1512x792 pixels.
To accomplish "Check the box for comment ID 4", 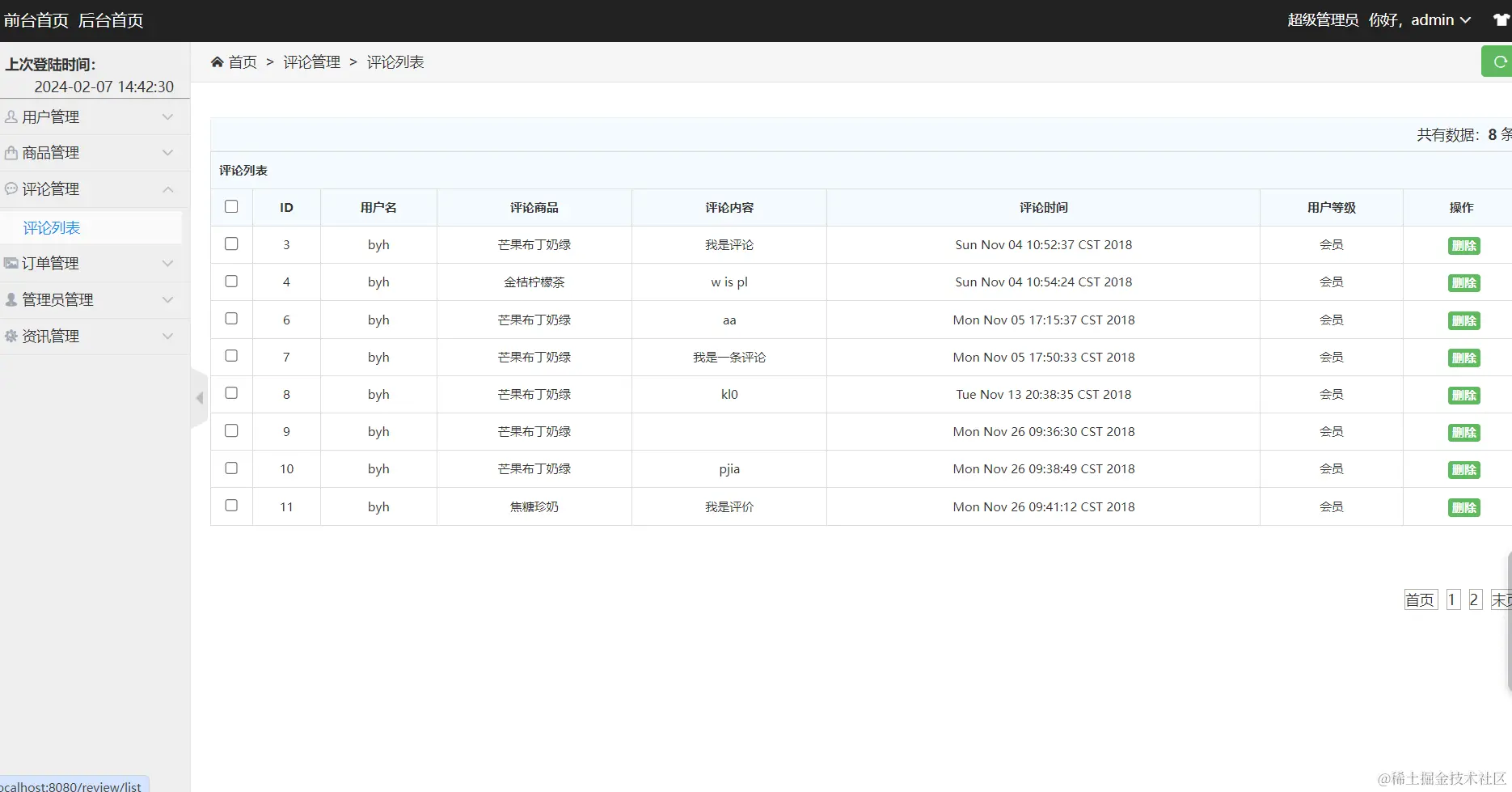I will pyautogui.click(x=231, y=281).
